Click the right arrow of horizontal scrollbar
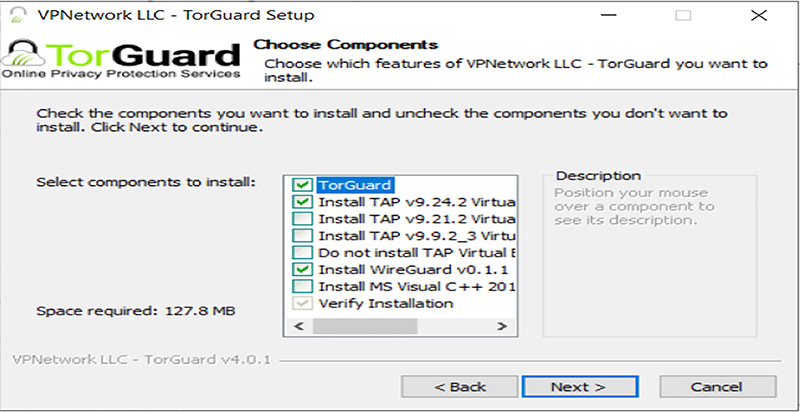 [x=502, y=326]
